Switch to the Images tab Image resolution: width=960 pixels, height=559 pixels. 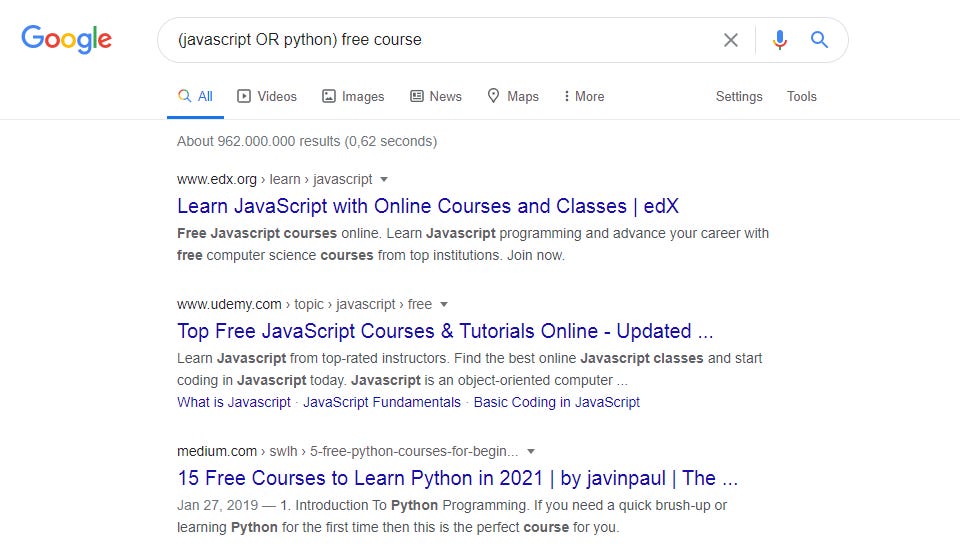pyautogui.click(x=353, y=96)
